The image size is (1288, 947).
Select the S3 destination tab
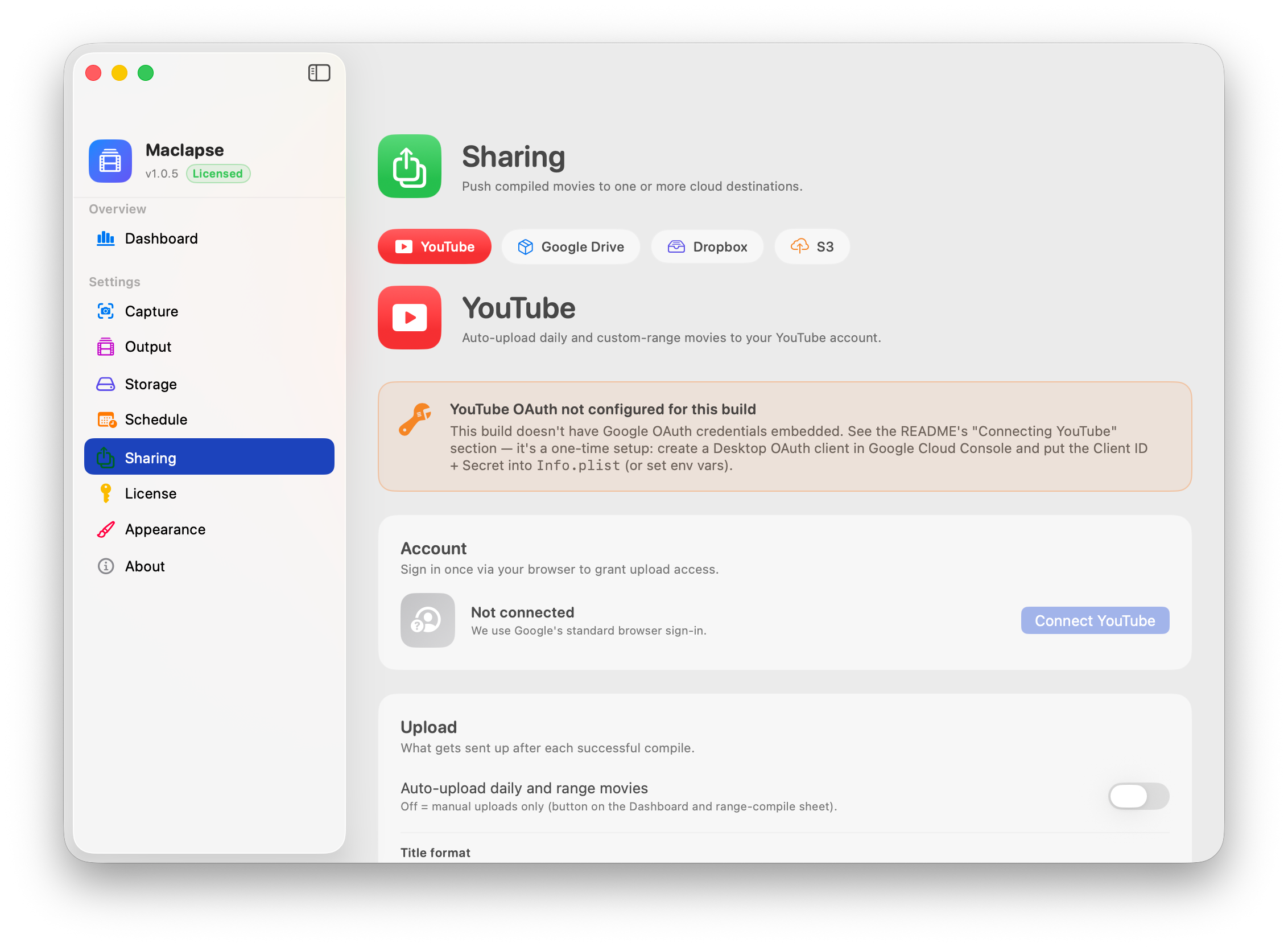coord(812,247)
